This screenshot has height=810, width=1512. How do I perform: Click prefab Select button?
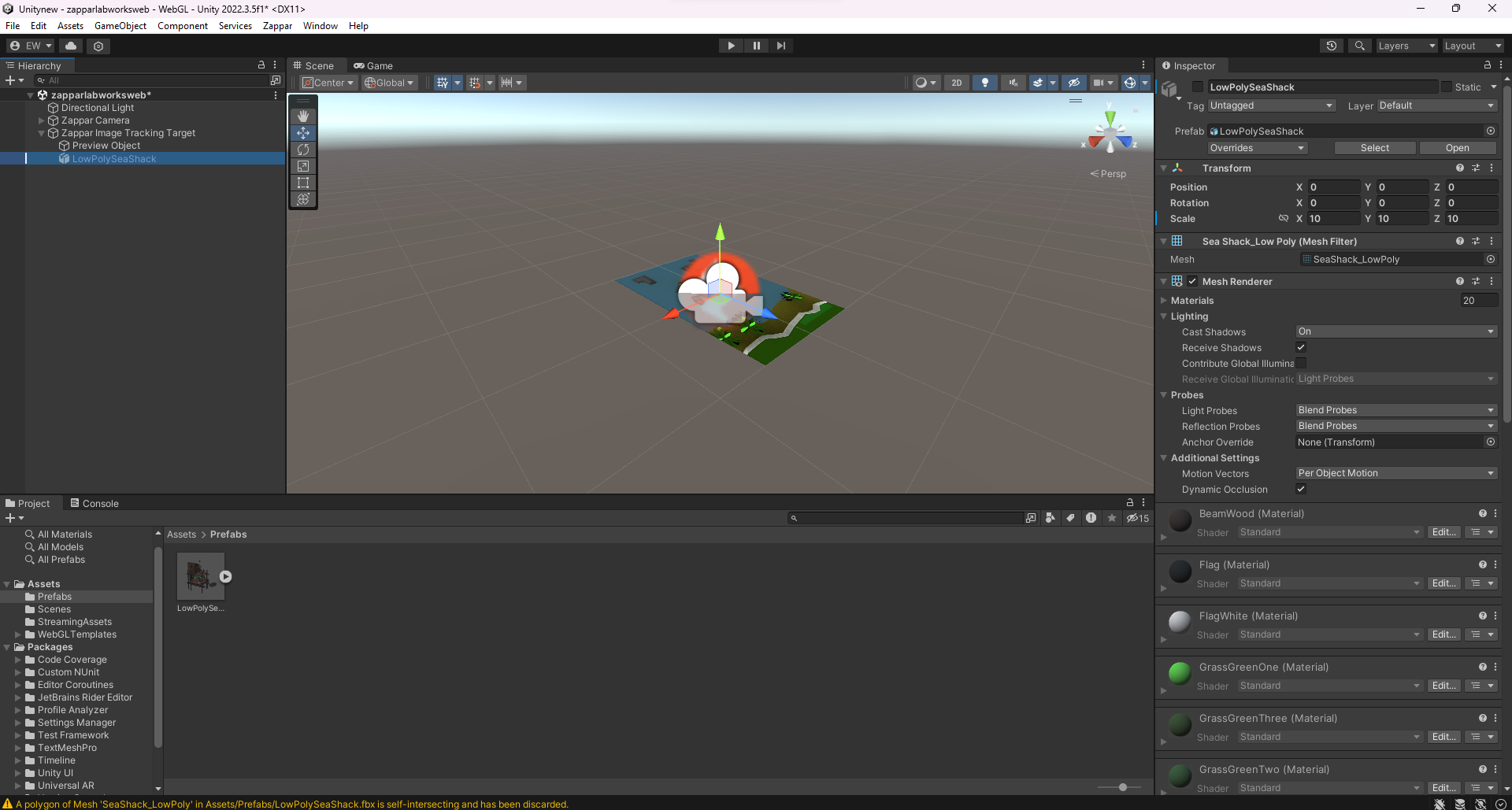coord(1375,148)
